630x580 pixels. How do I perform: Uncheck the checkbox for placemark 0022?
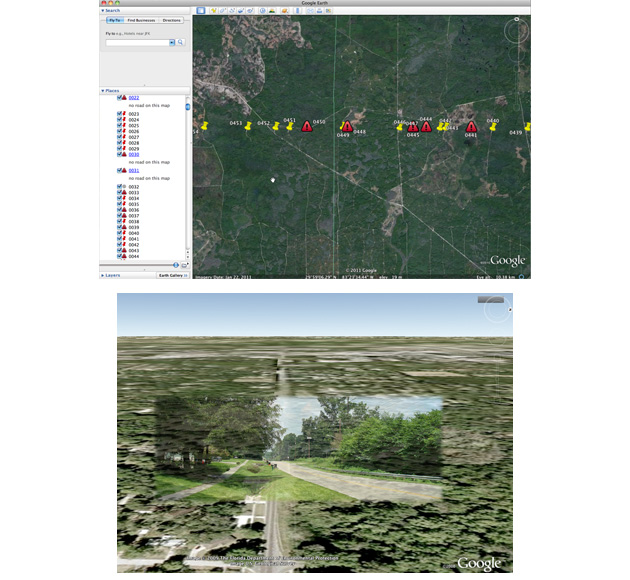pyautogui.click(x=119, y=98)
